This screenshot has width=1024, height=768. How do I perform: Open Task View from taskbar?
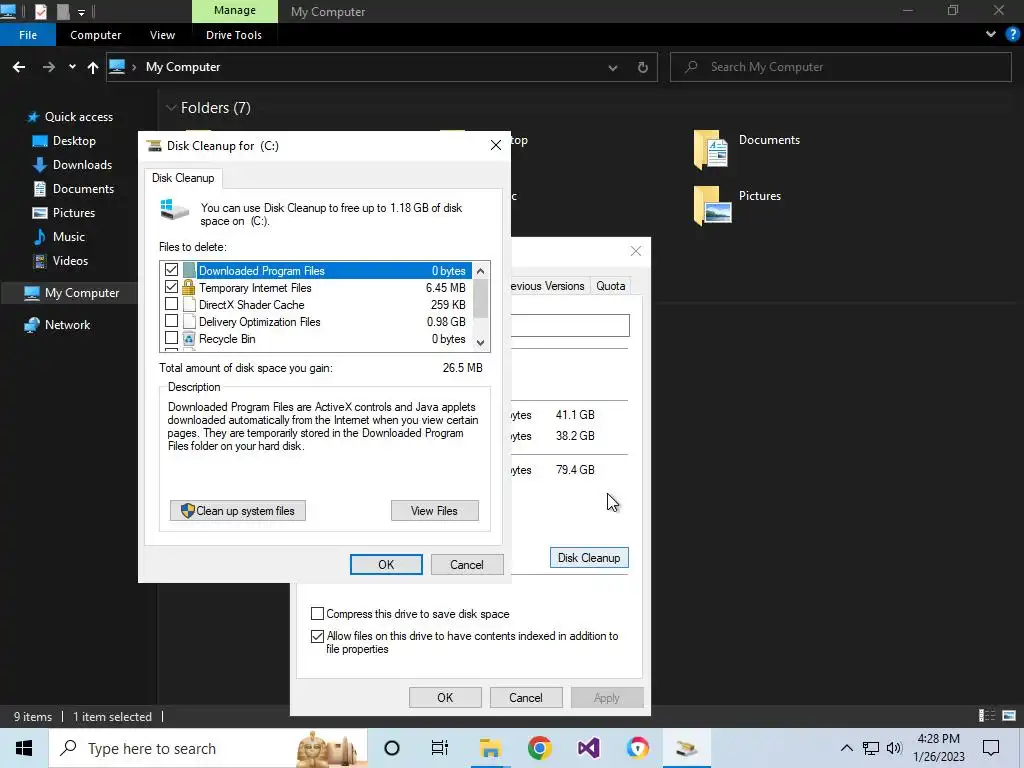pos(440,748)
